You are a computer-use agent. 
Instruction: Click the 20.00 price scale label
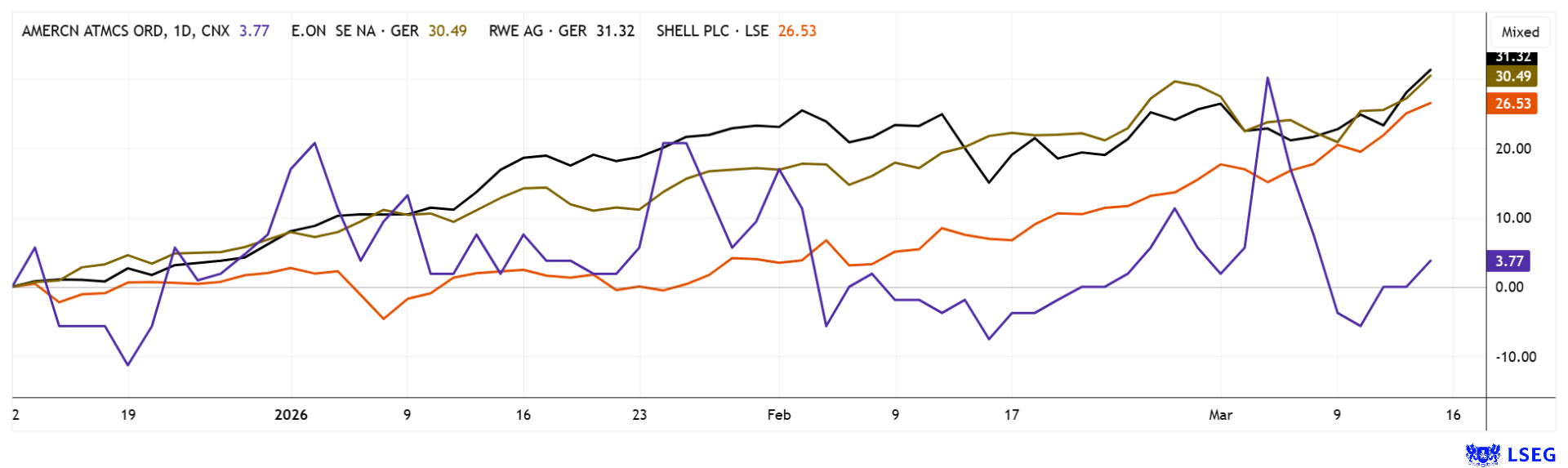pyautogui.click(x=1512, y=149)
